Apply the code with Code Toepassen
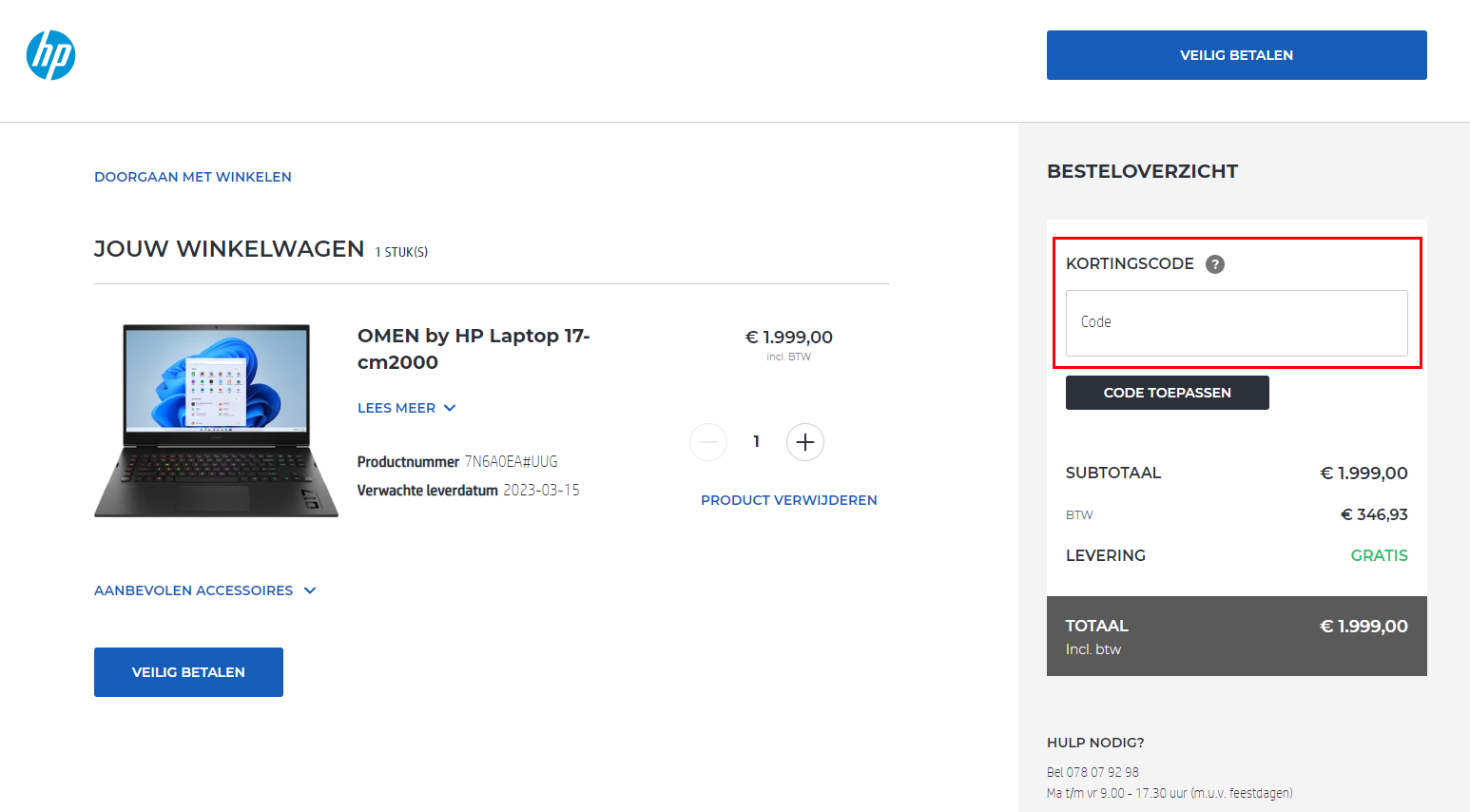Image resolution: width=1470 pixels, height=812 pixels. click(x=1167, y=393)
